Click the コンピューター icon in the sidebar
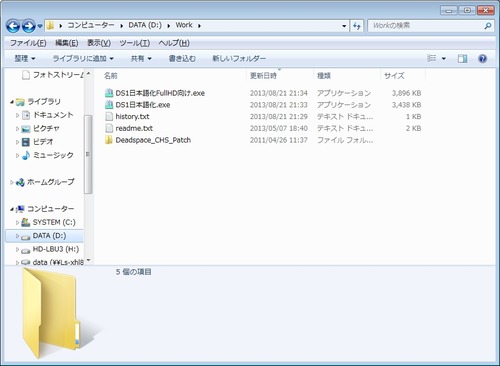The height and width of the screenshot is (366, 500). [20, 209]
